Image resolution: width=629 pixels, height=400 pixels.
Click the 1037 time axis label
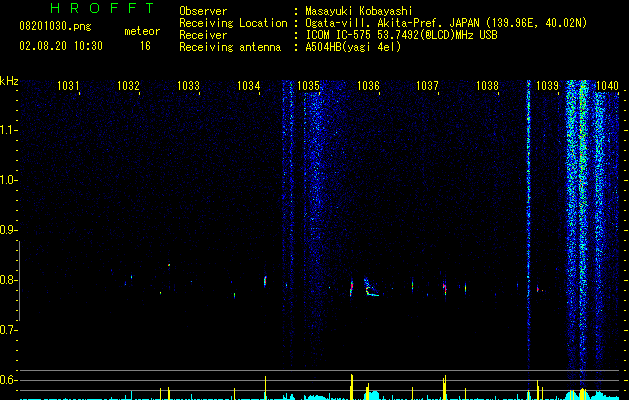[x=428, y=86]
